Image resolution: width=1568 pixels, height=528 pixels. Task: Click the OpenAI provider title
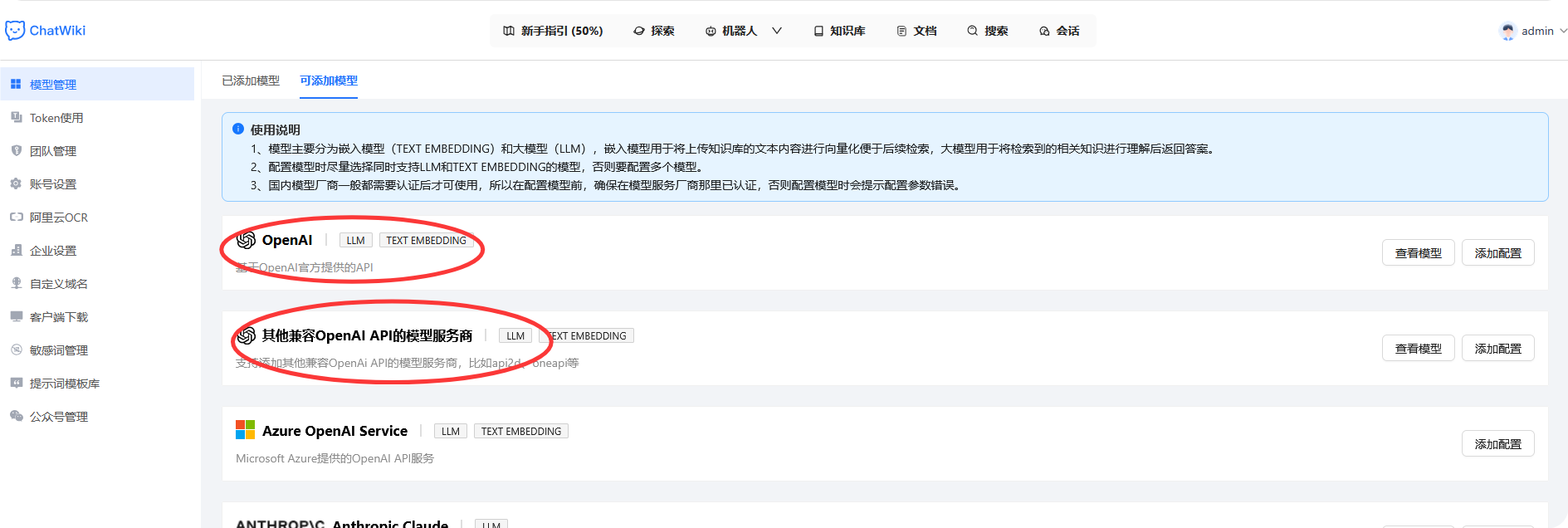point(287,240)
